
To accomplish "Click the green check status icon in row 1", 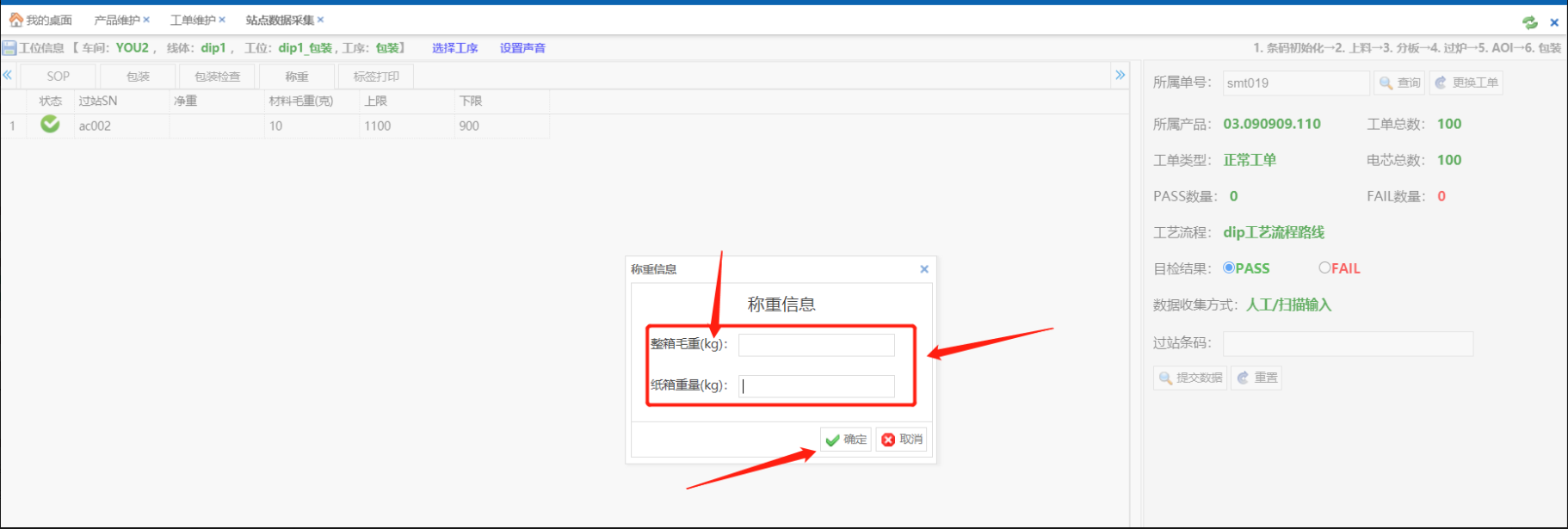I will pos(50,125).
